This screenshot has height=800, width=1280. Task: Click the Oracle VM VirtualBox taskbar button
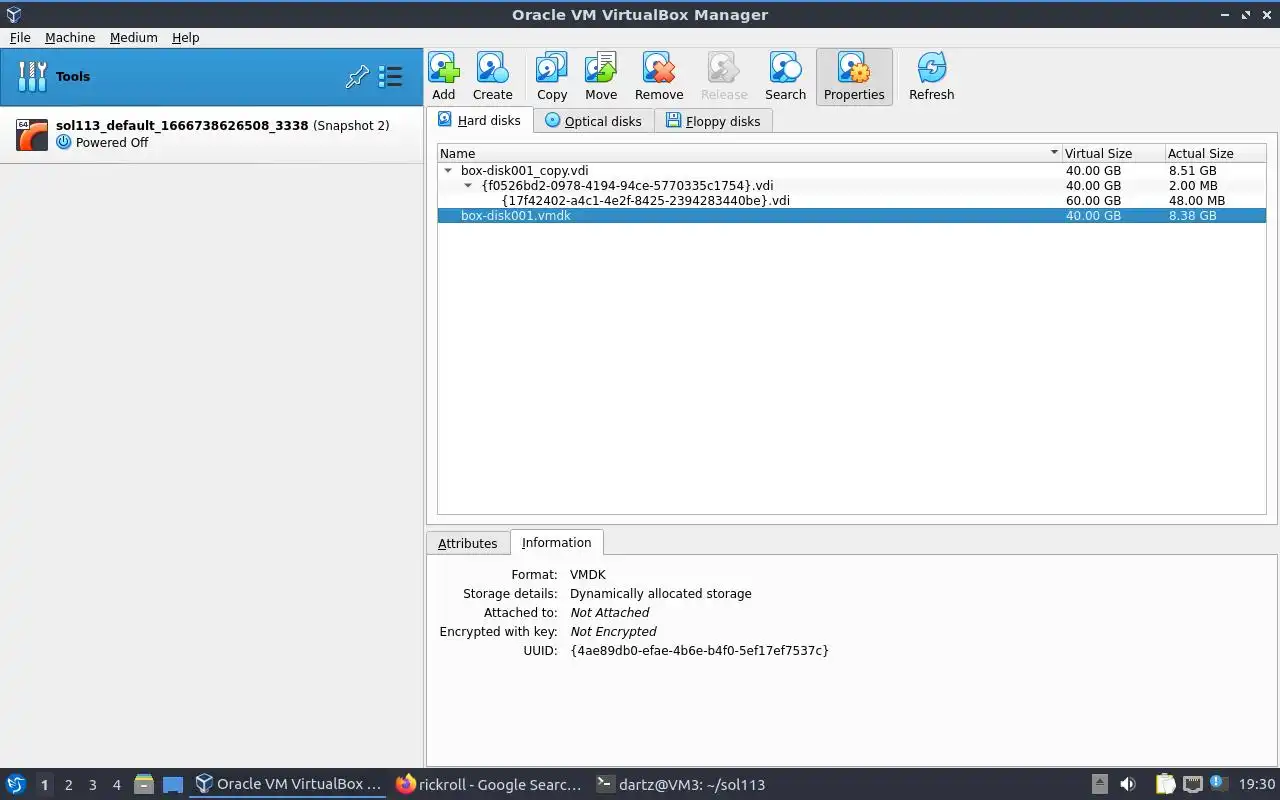(288, 785)
